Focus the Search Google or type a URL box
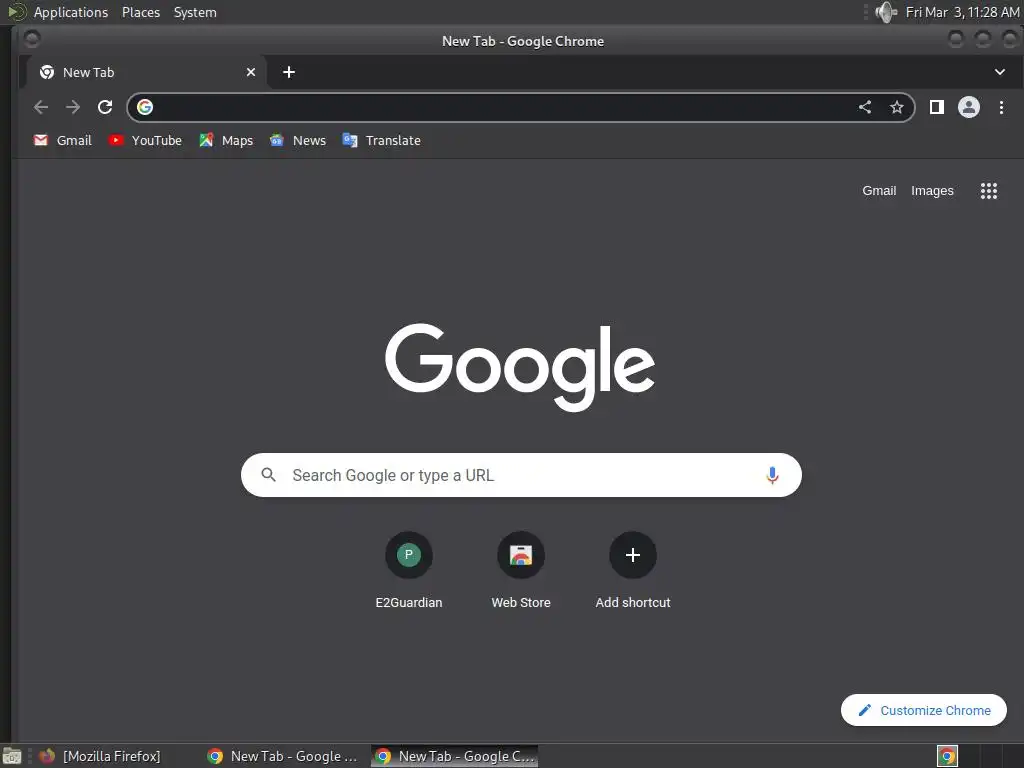This screenshot has height=768, width=1024. pyautogui.click(x=521, y=475)
